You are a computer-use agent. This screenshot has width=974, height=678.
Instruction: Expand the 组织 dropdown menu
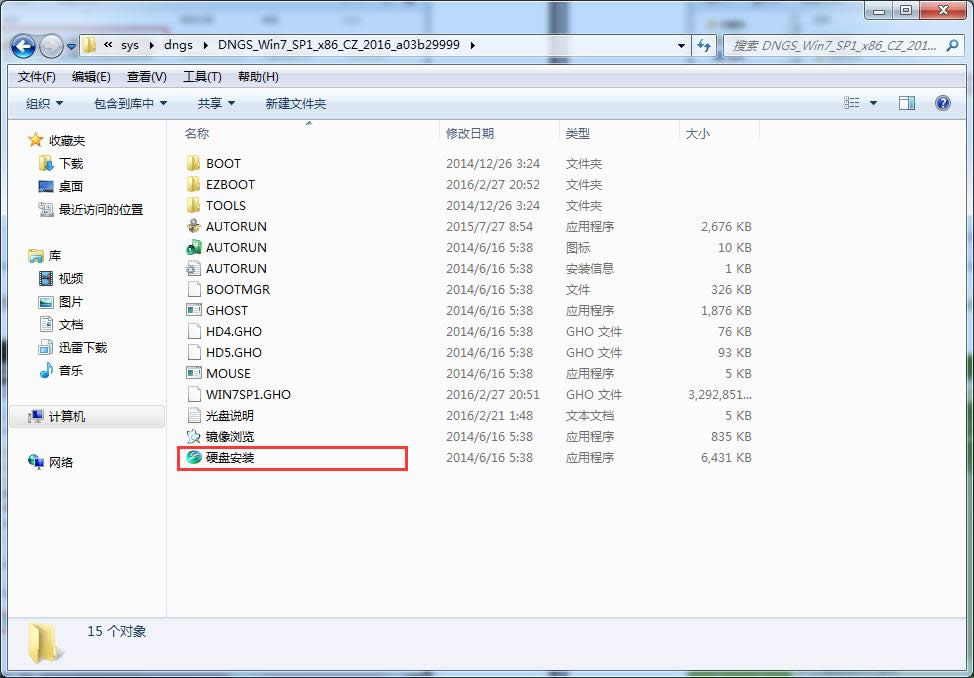click(44, 104)
